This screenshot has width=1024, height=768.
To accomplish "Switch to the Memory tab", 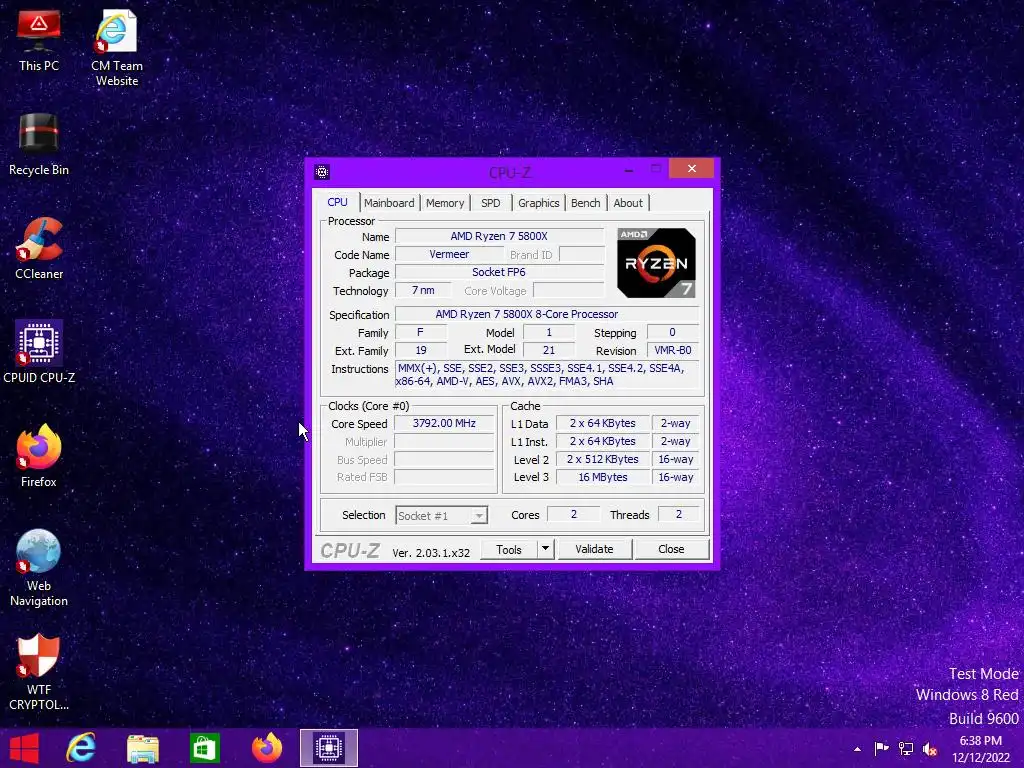I will coord(445,203).
